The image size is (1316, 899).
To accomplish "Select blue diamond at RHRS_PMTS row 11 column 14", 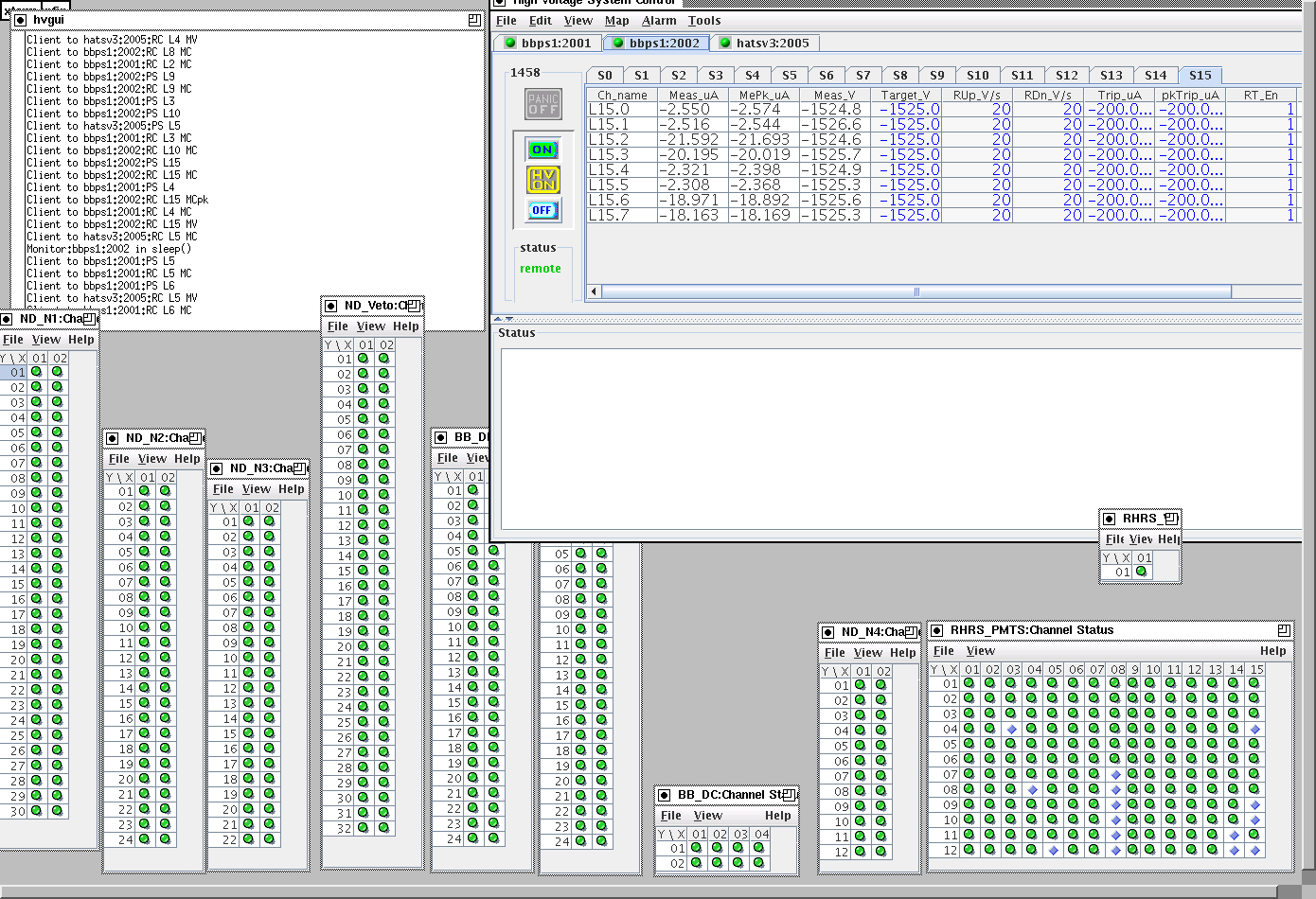I will coord(1235,836).
